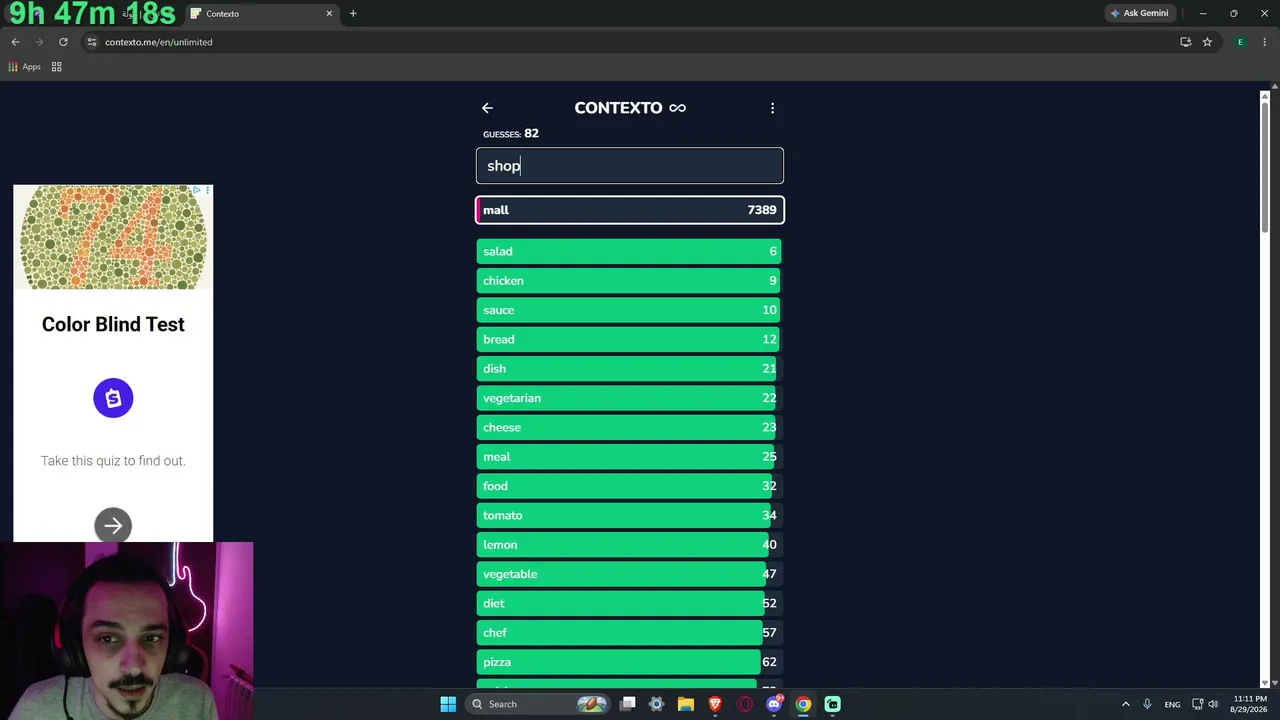Click the color blind test image
Screen dimensions: 1280x720
pyautogui.click(x=113, y=237)
